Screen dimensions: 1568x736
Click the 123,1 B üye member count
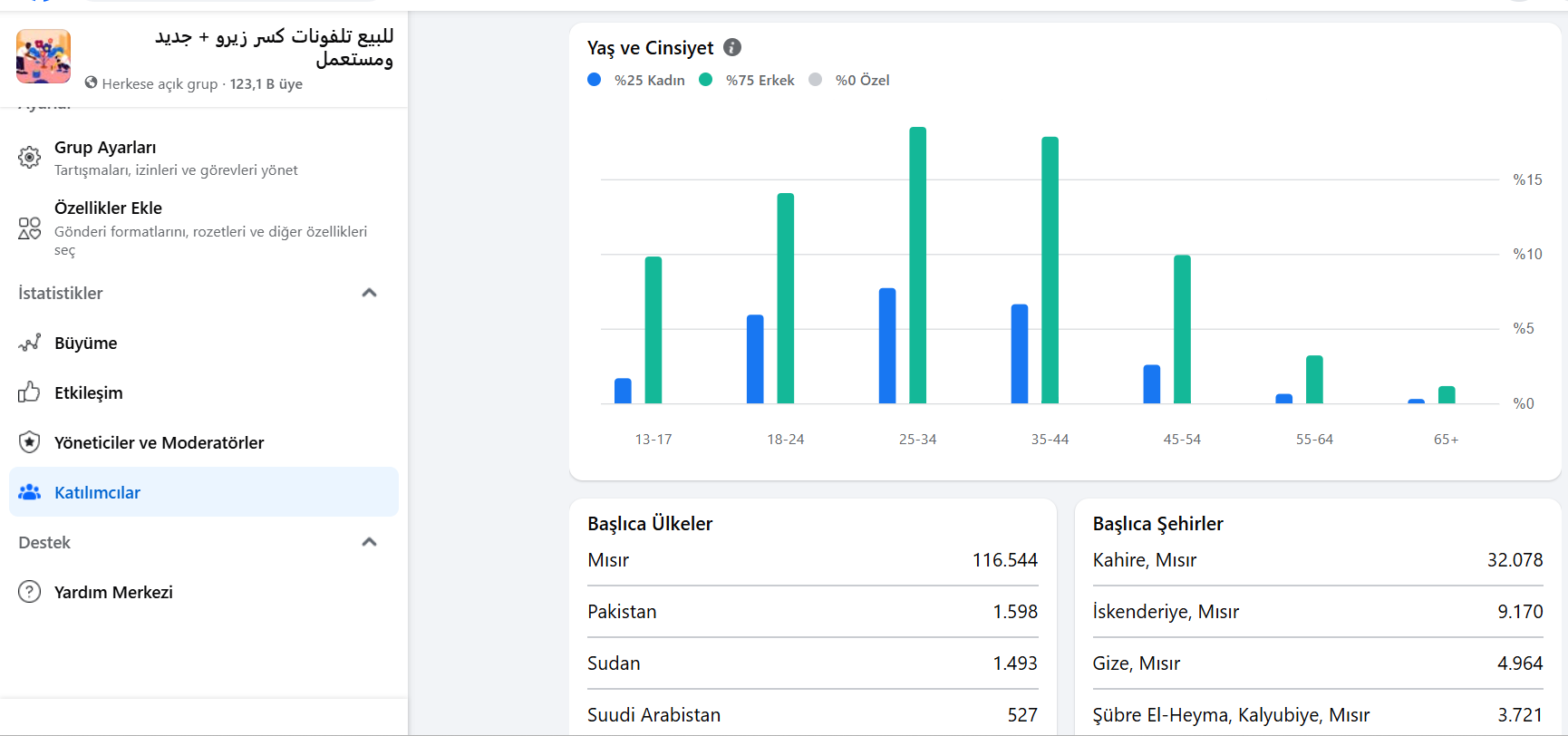(266, 83)
